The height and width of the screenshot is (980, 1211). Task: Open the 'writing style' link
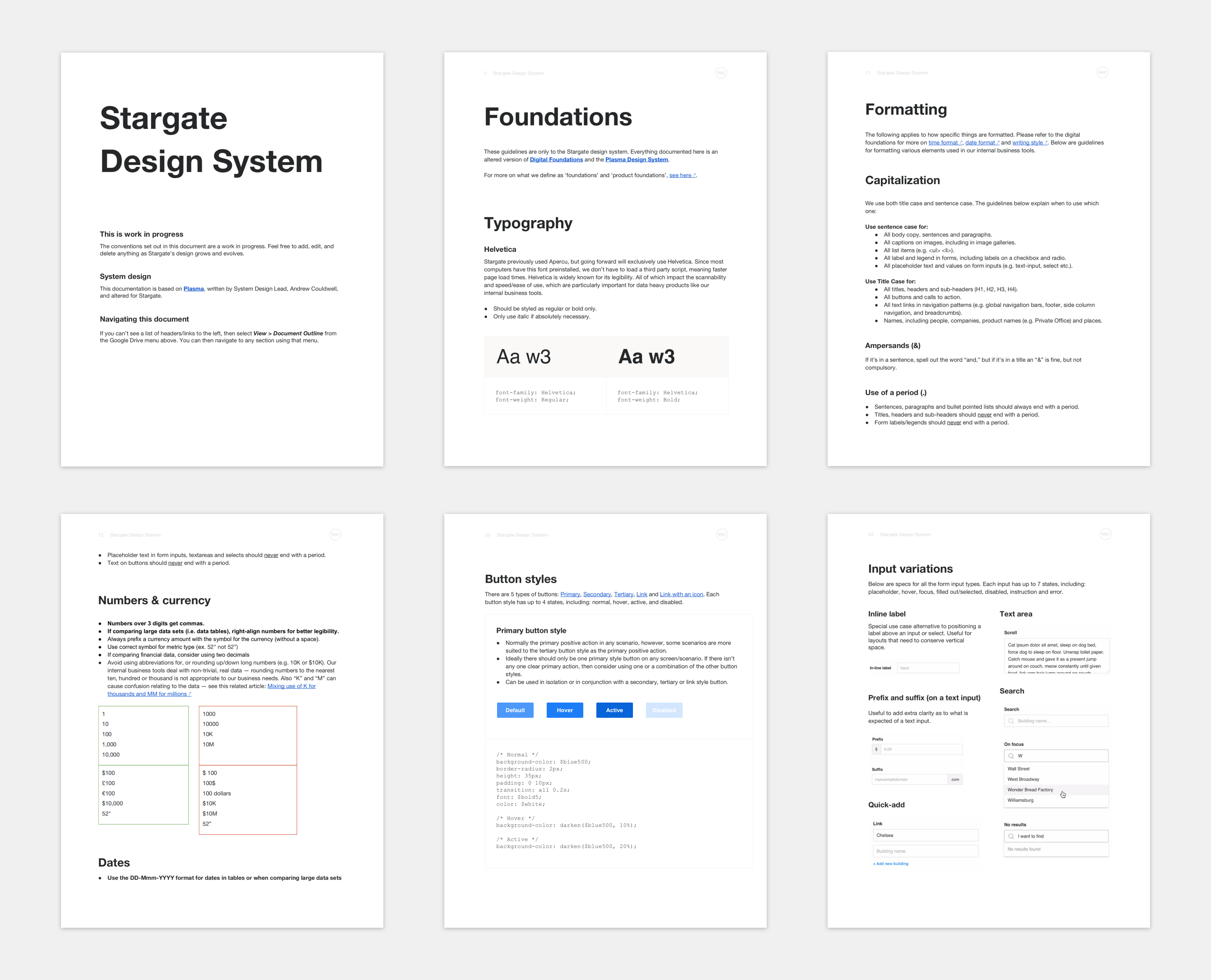tap(1030, 143)
